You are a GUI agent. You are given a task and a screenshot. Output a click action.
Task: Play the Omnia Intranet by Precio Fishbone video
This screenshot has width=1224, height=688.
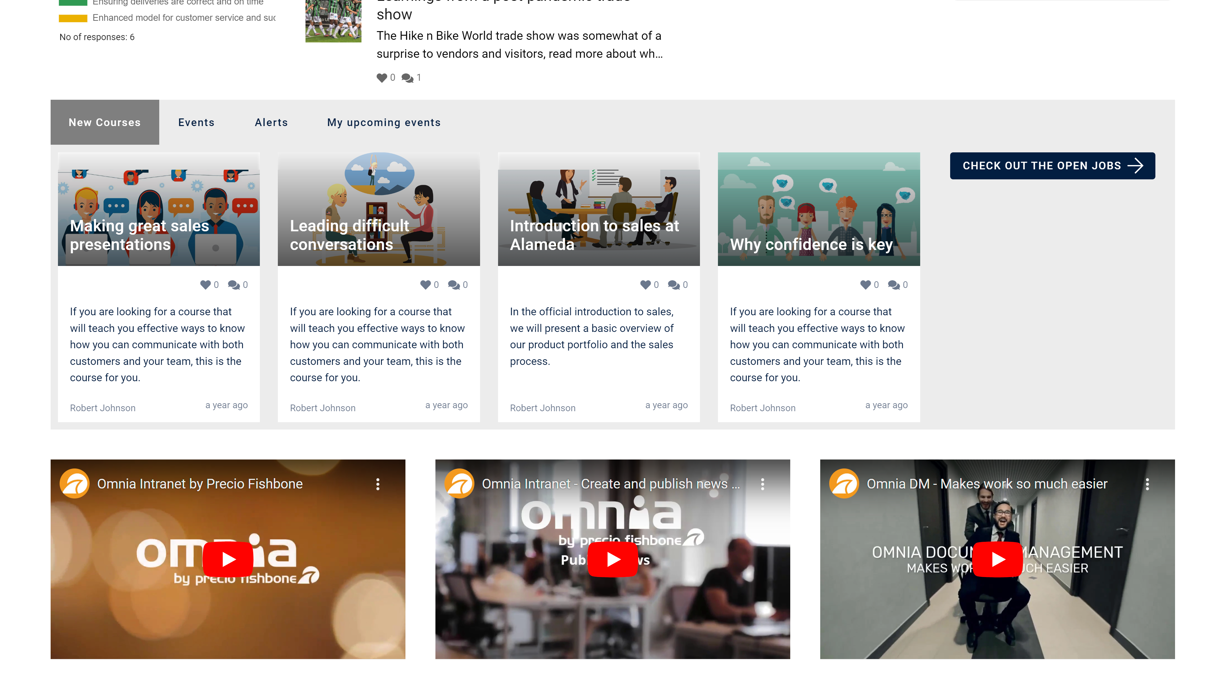pyautogui.click(x=228, y=559)
